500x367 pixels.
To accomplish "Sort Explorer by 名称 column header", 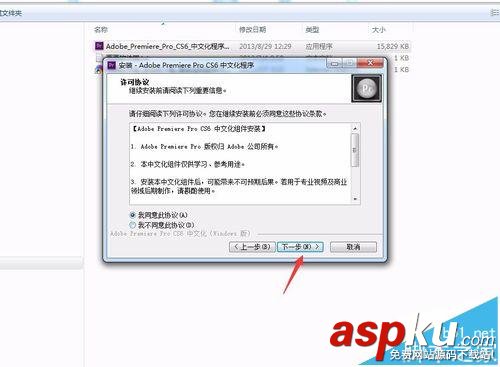I will point(101,30).
